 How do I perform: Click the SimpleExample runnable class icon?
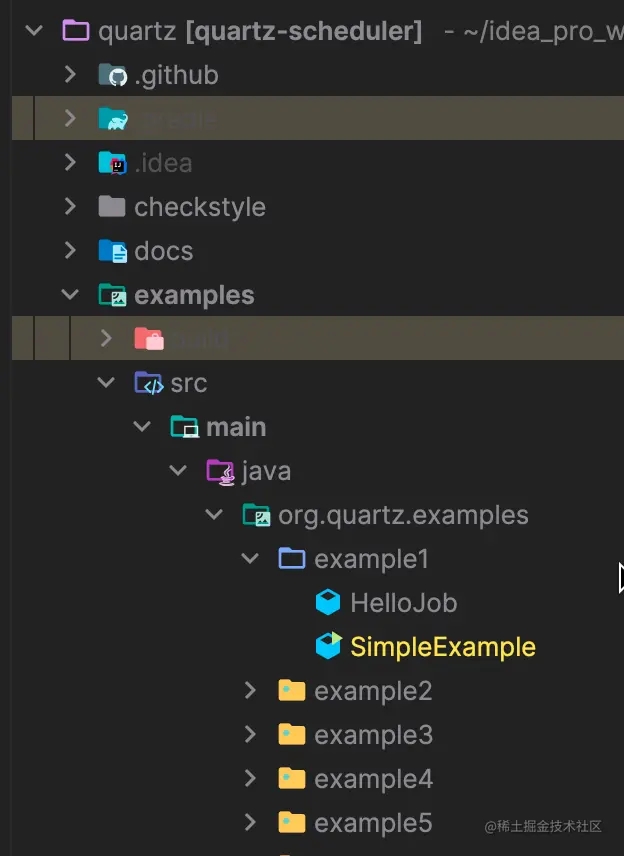point(328,647)
